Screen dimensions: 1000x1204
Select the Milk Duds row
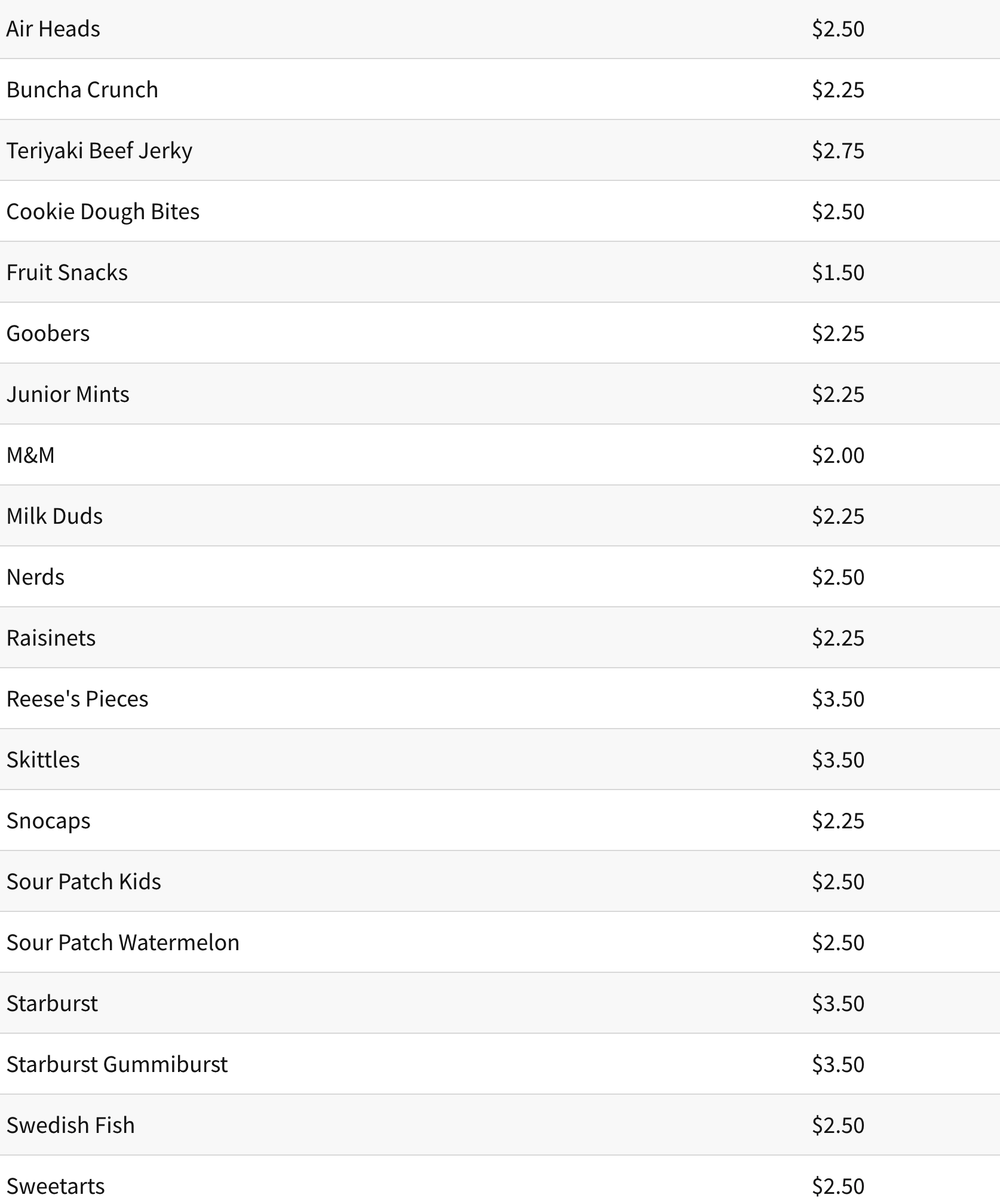[x=500, y=516]
